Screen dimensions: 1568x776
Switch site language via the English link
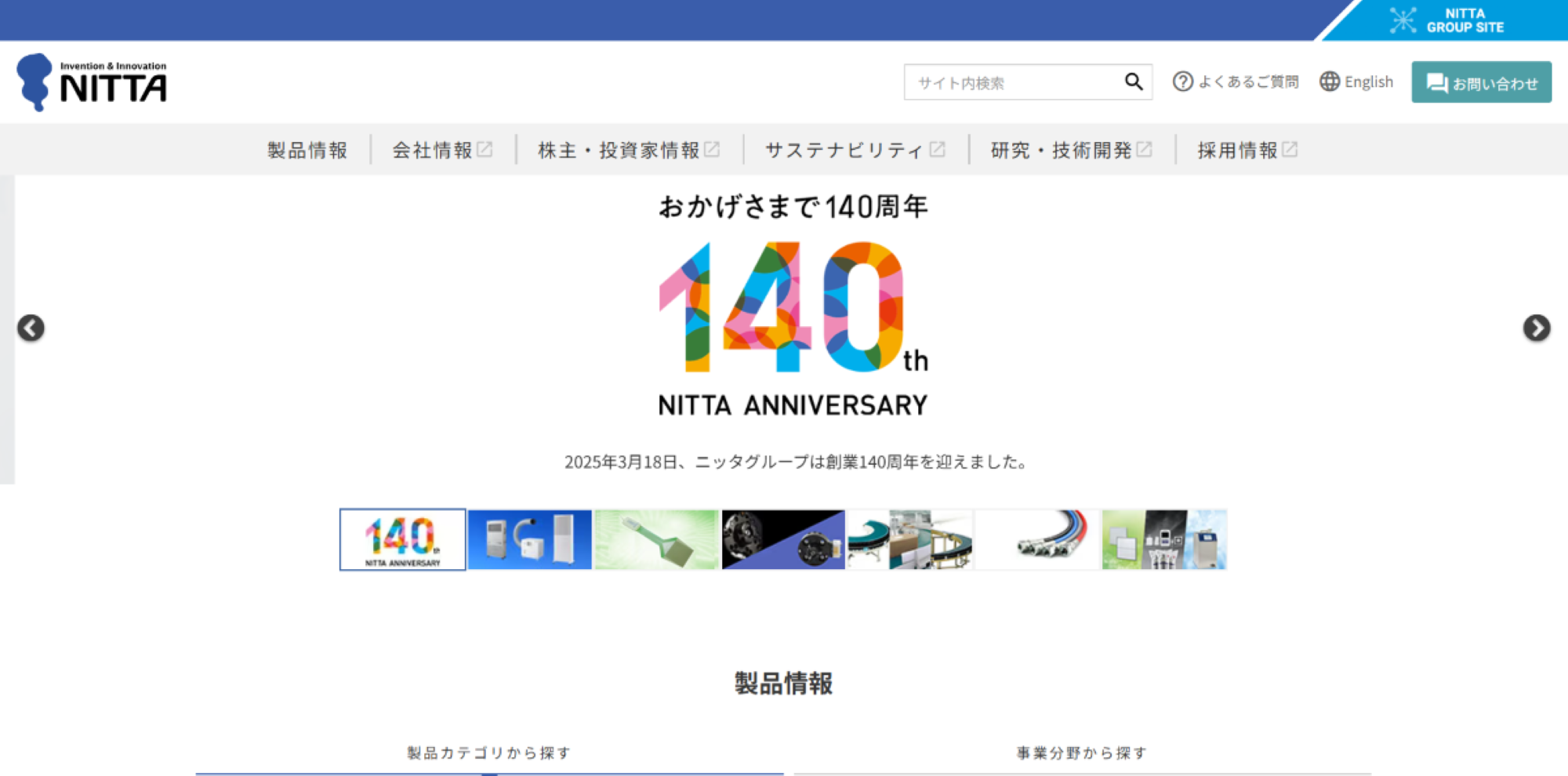[x=1369, y=82]
